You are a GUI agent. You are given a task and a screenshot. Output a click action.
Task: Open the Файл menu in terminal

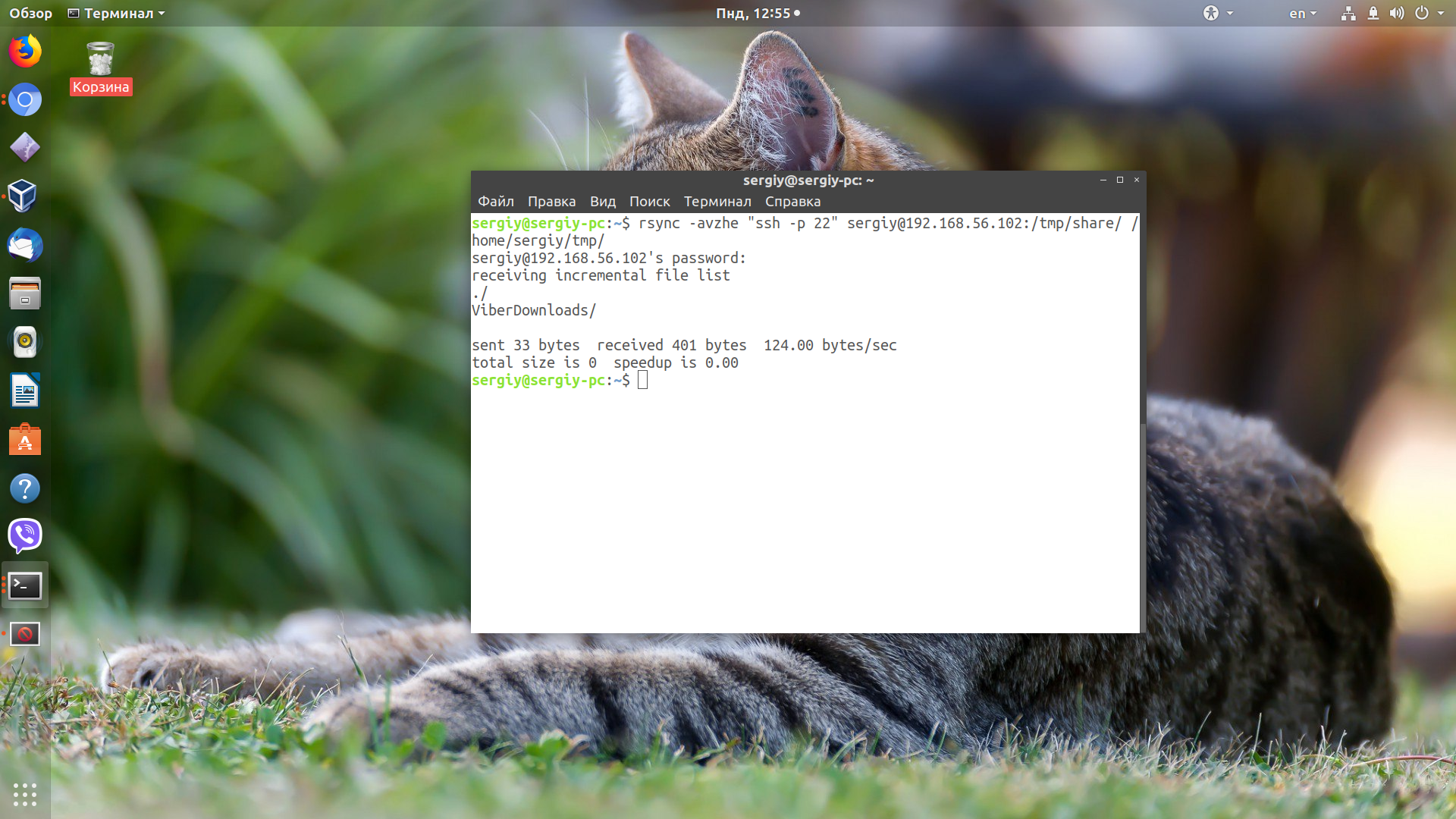[x=496, y=201]
